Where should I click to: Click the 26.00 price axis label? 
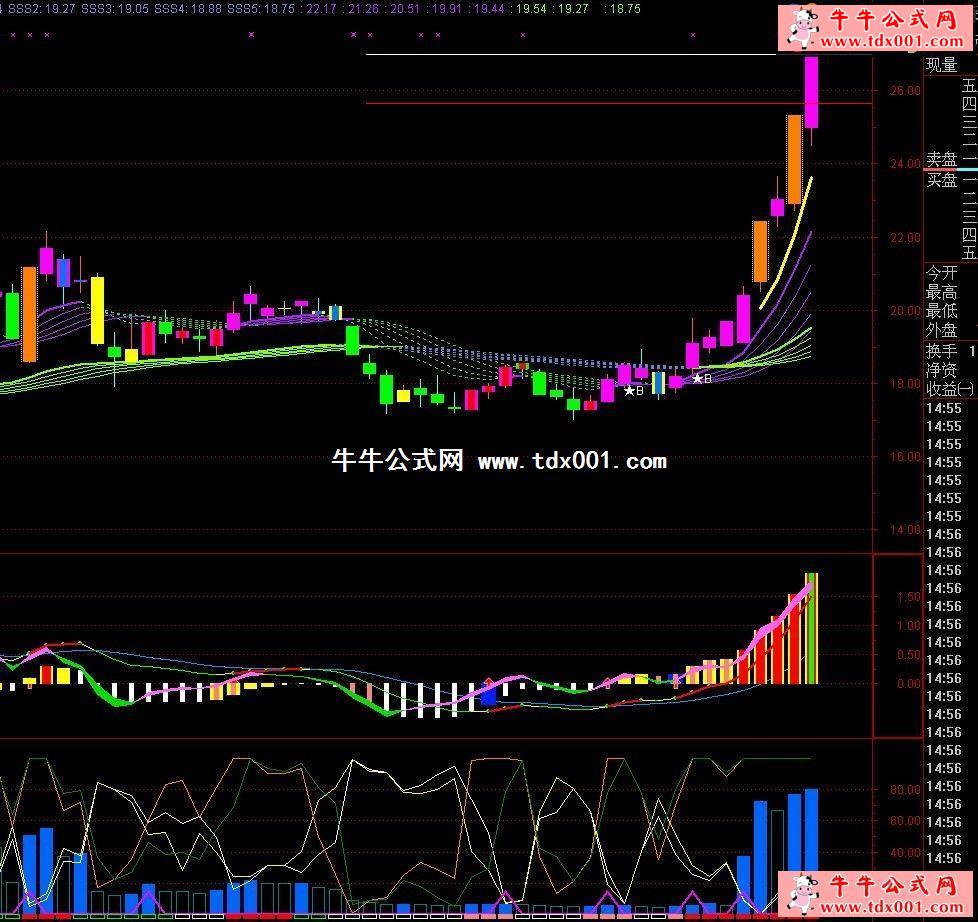click(x=905, y=91)
